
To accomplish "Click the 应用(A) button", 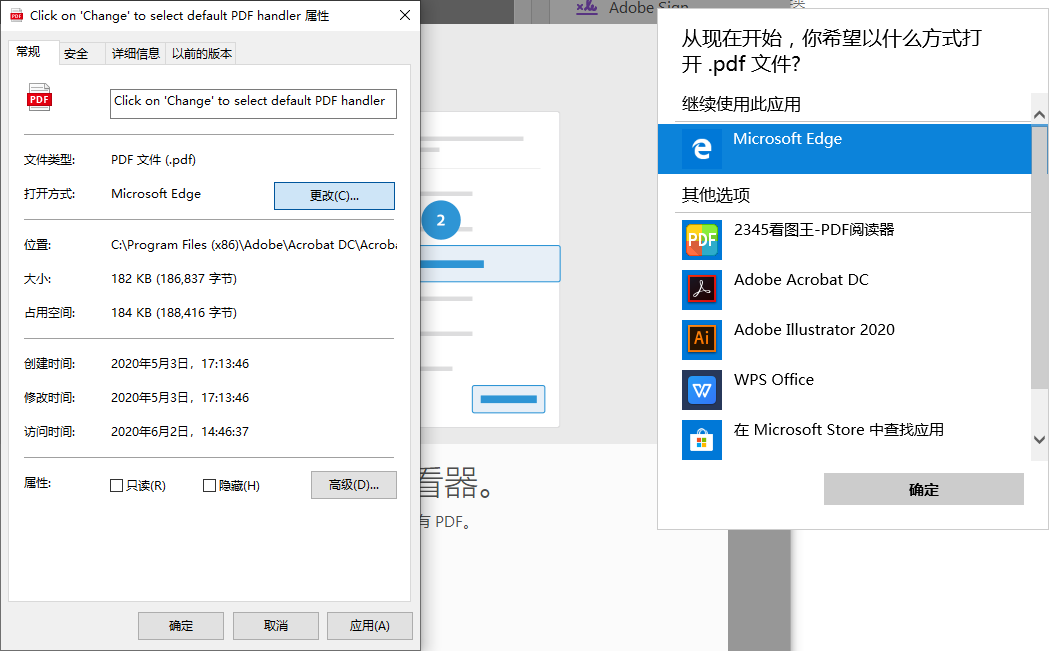I will coord(370,626).
